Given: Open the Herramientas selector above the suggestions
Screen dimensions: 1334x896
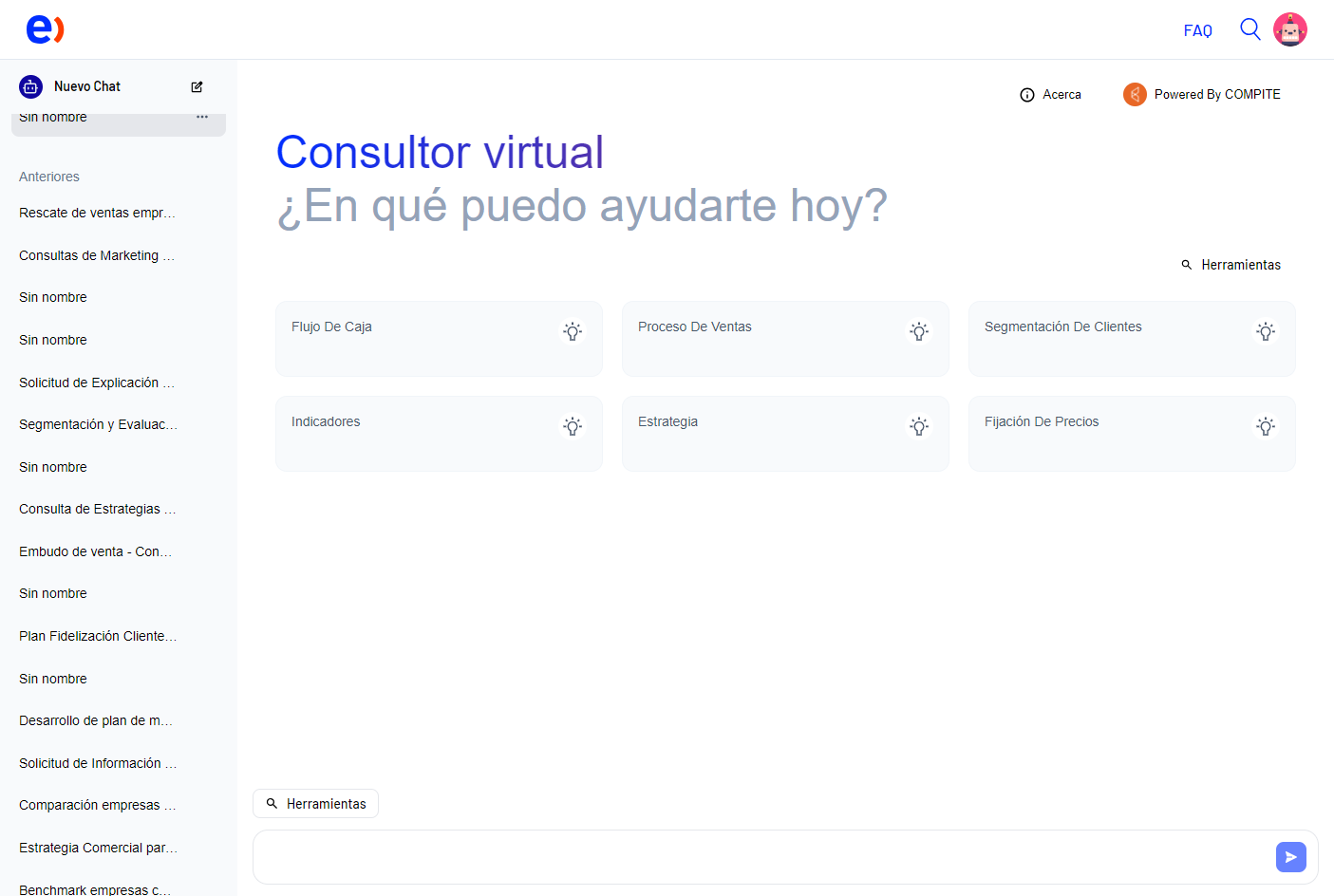Looking at the screenshot, I should (x=1231, y=265).
